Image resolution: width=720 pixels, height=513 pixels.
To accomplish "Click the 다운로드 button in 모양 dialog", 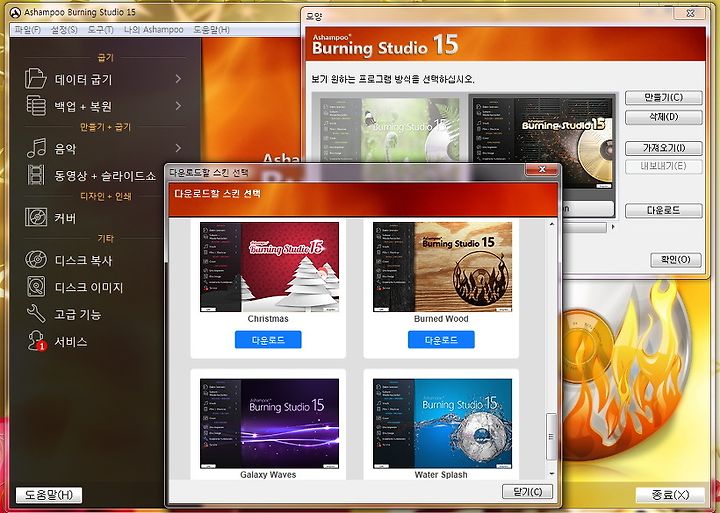I will pyautogui.click(x=664, y=210).
